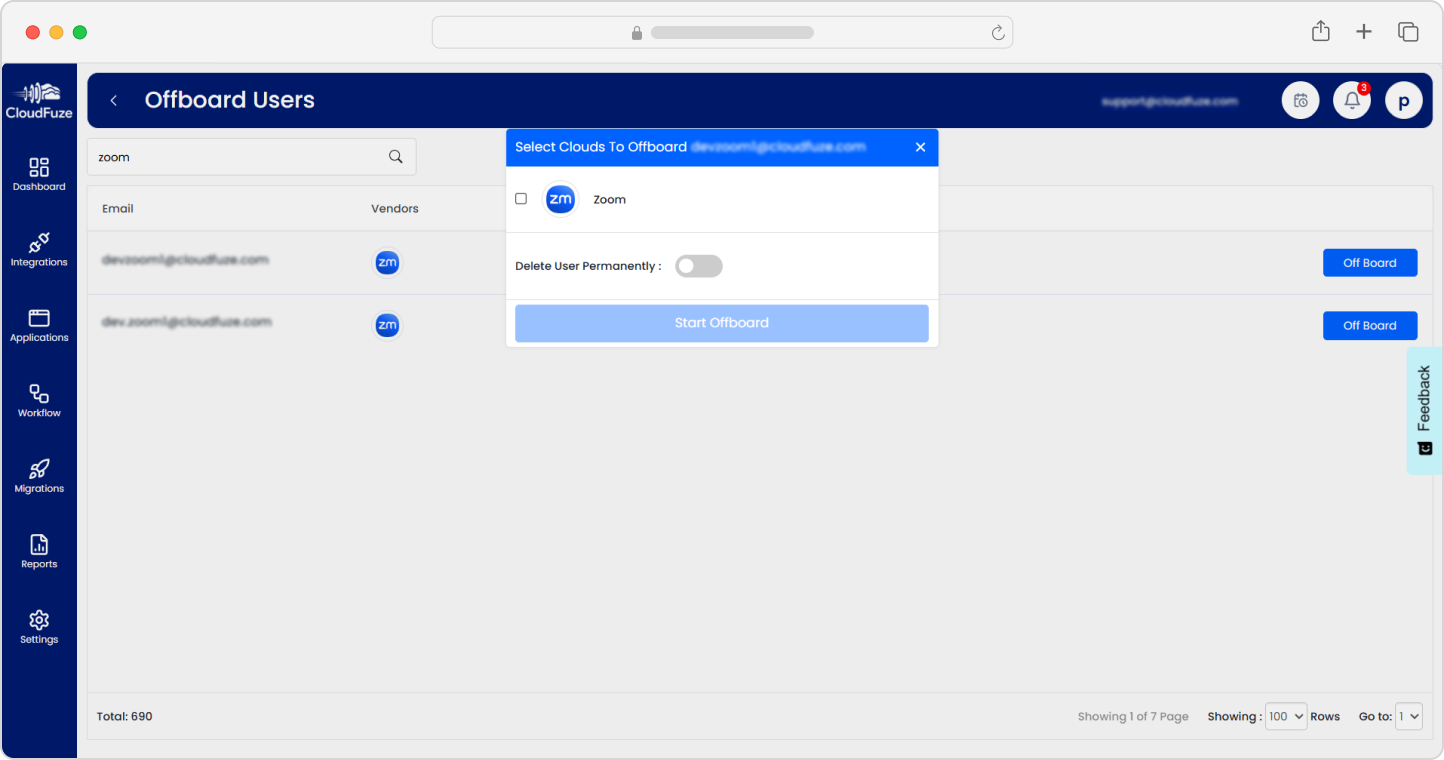Select the Integrations sidebar icon
Screen dimensions: 1444x760
point(39,248)
